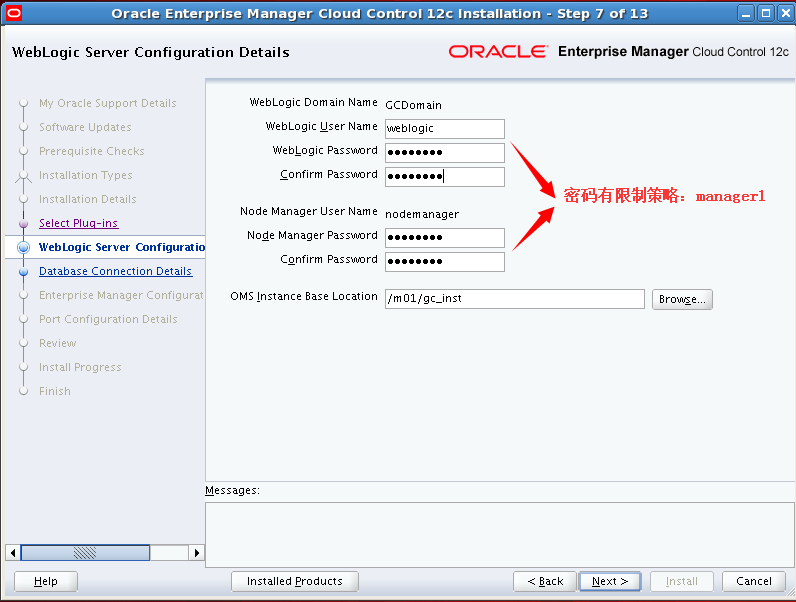This screenshot has height=602, width=796.
Task: Click the WebLogic Server Configuration step
Action: (122, 247)
